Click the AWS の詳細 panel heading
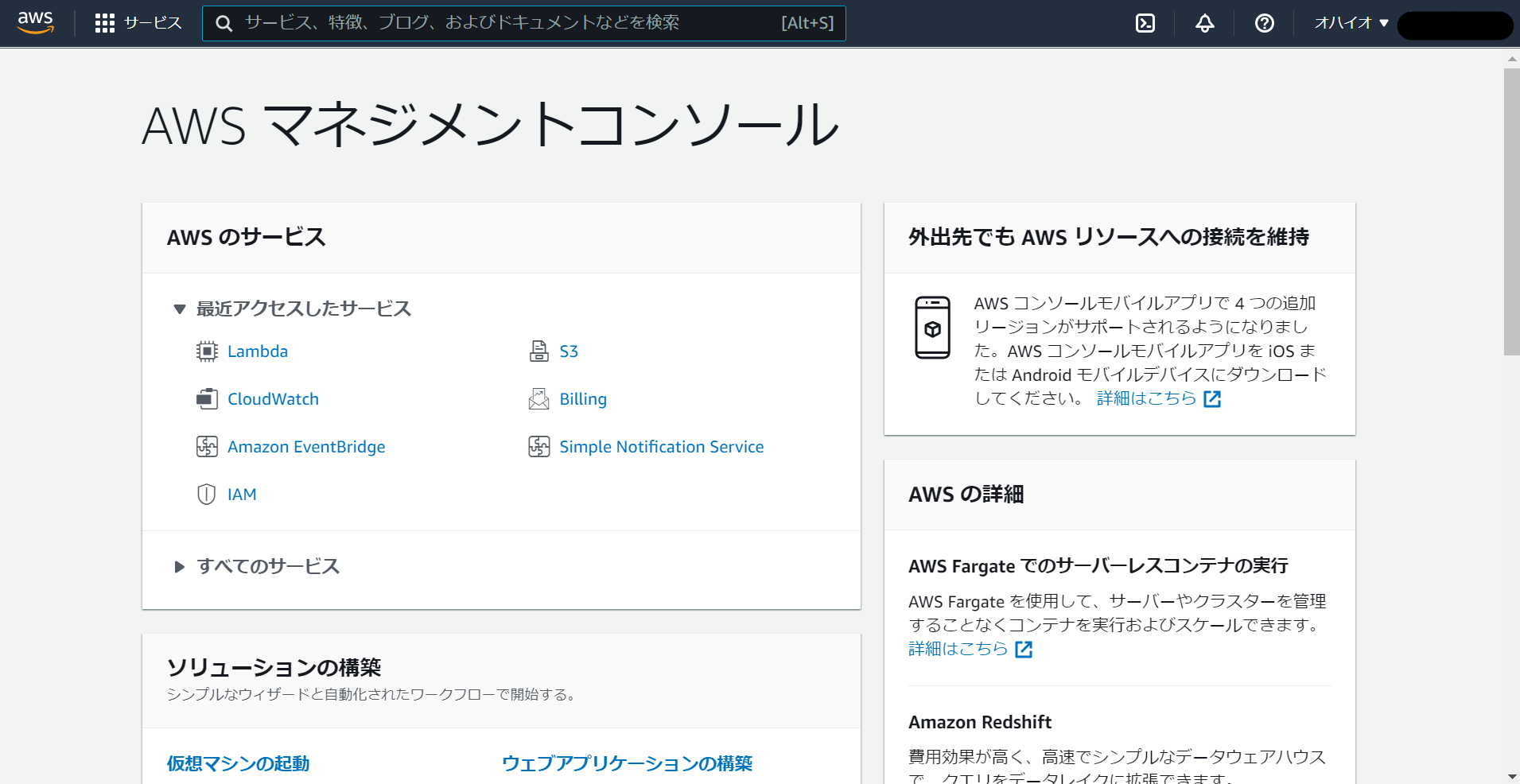The image size is (1520, 784). click(x=966, y=495)
